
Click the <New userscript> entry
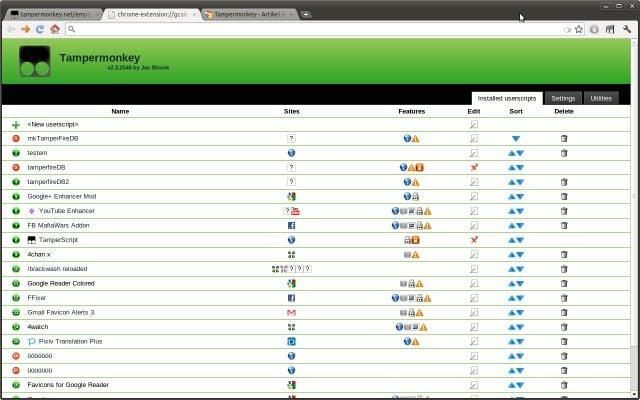pyautogui.click(x=53, y=124)
